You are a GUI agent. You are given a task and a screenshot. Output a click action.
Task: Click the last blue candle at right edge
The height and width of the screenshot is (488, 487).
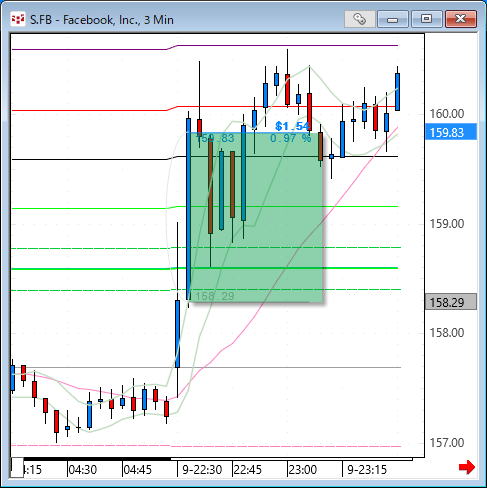[x=397, y=92]
